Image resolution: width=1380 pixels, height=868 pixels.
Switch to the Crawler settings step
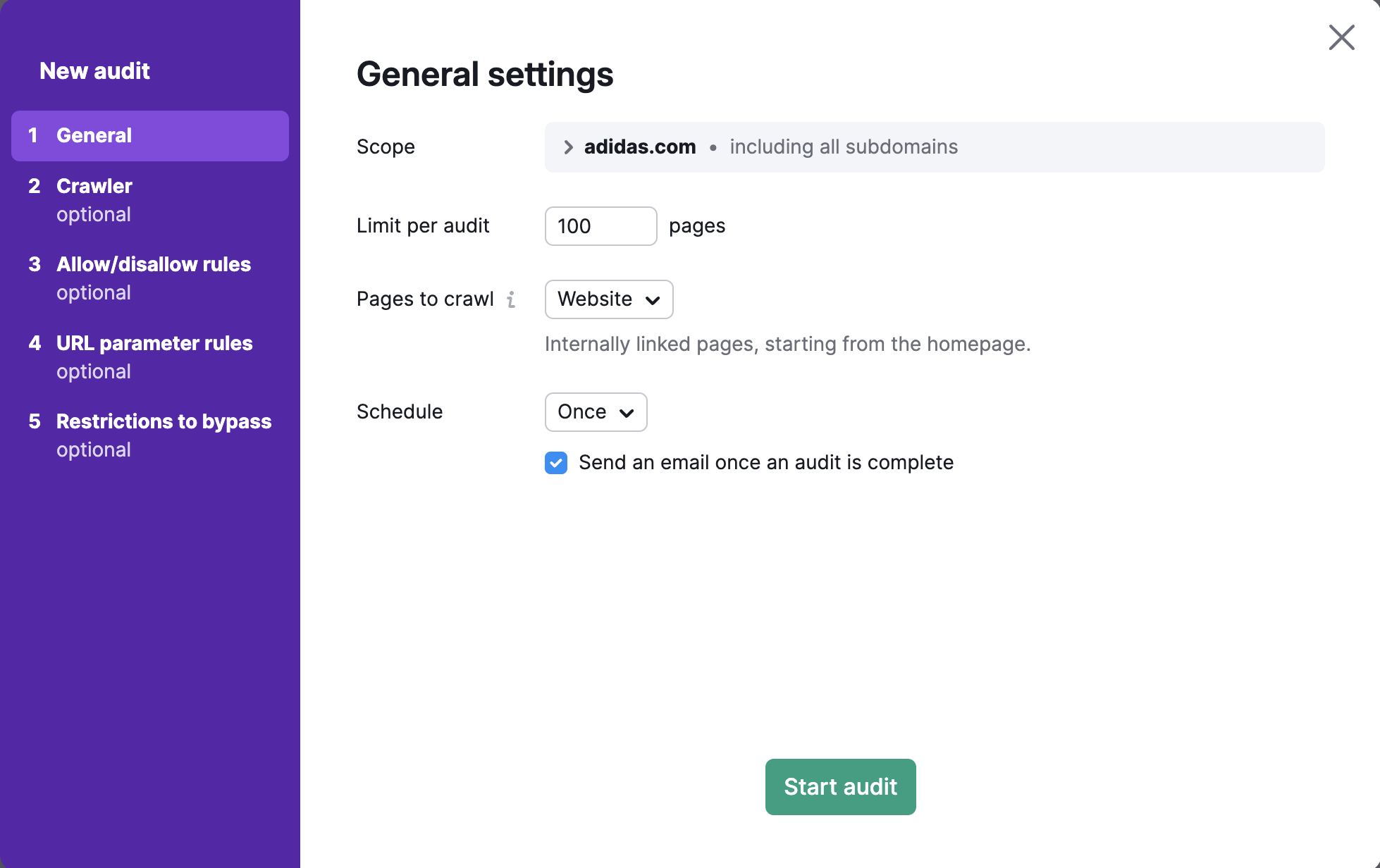coord(94,186)
